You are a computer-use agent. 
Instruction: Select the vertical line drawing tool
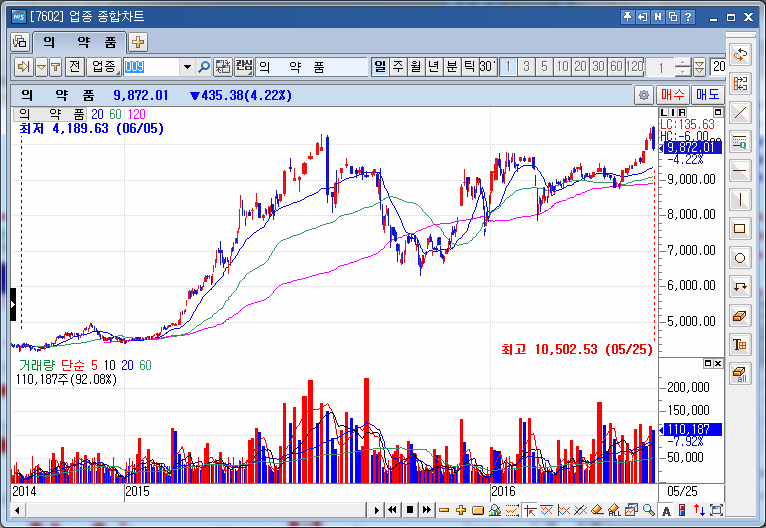click(x=741, y=198)
